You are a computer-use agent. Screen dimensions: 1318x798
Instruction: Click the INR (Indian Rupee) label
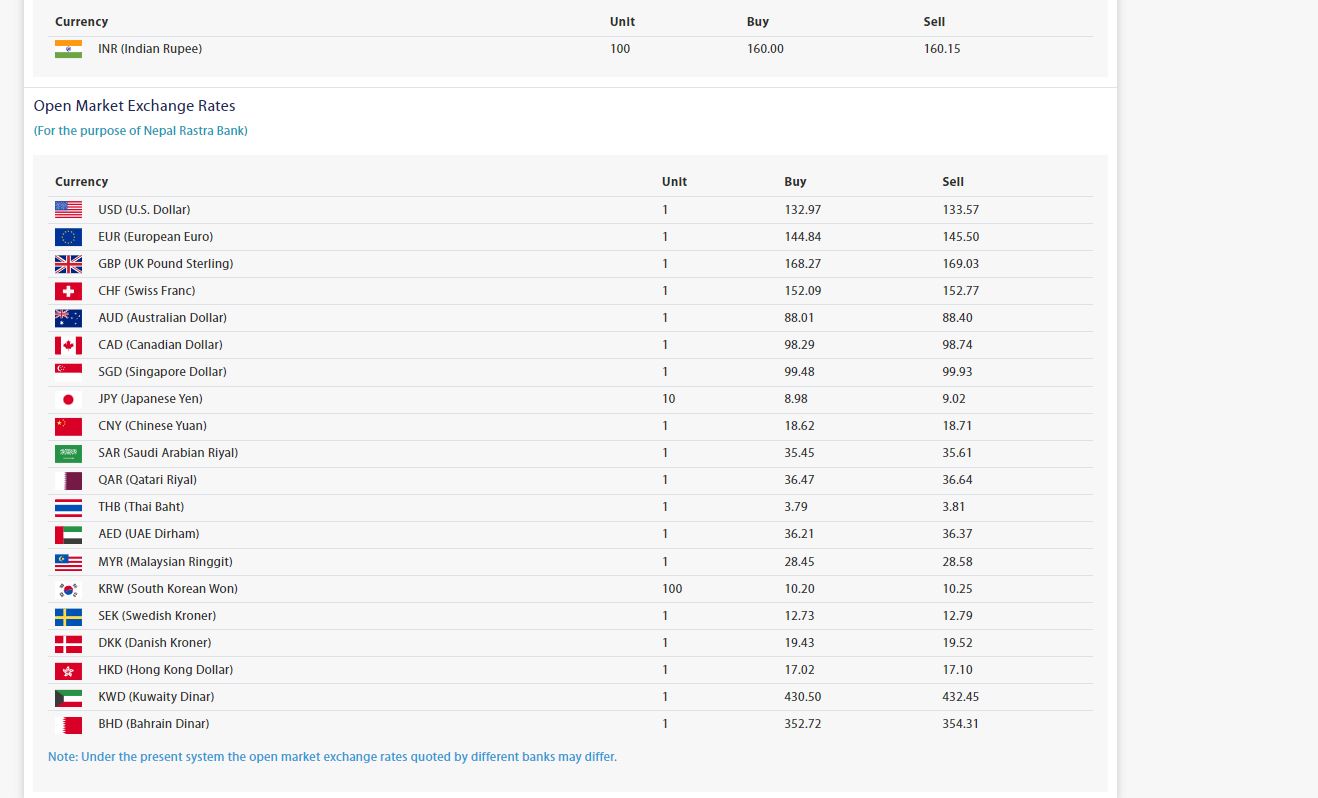[150, 49]
